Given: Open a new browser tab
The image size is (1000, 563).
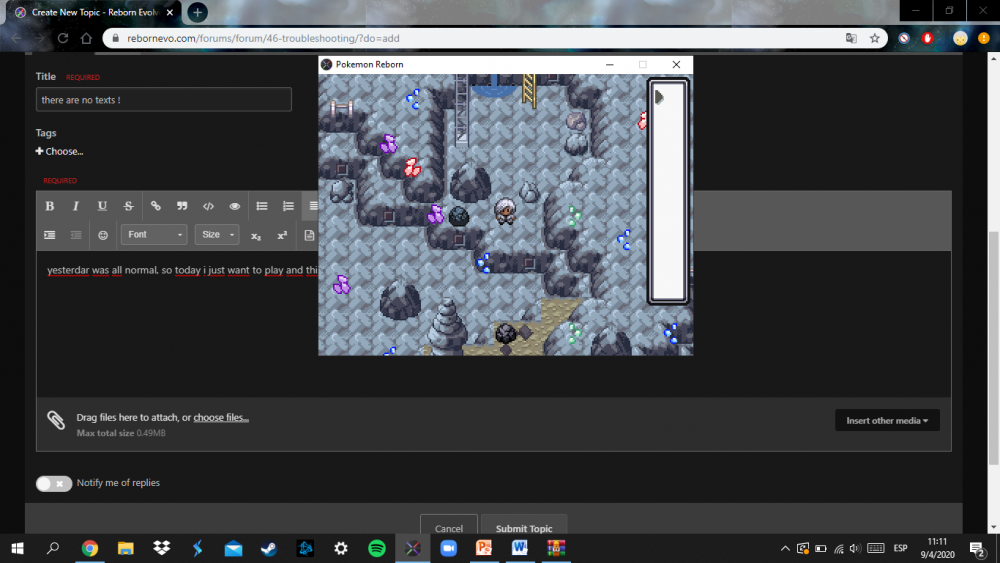Looking at the screenshot, I should 198,12.
